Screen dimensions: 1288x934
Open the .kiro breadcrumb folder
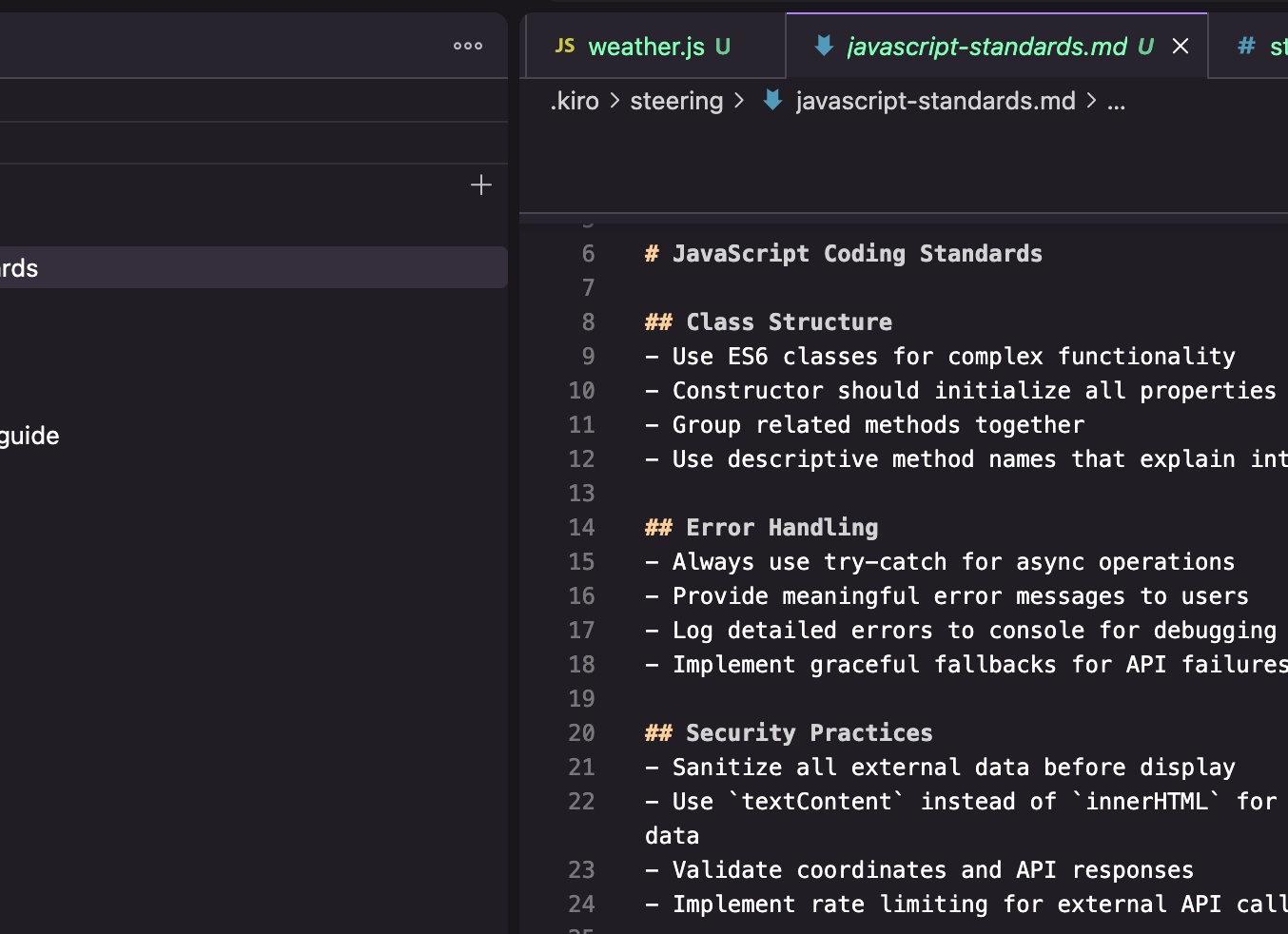coord(575,101)
